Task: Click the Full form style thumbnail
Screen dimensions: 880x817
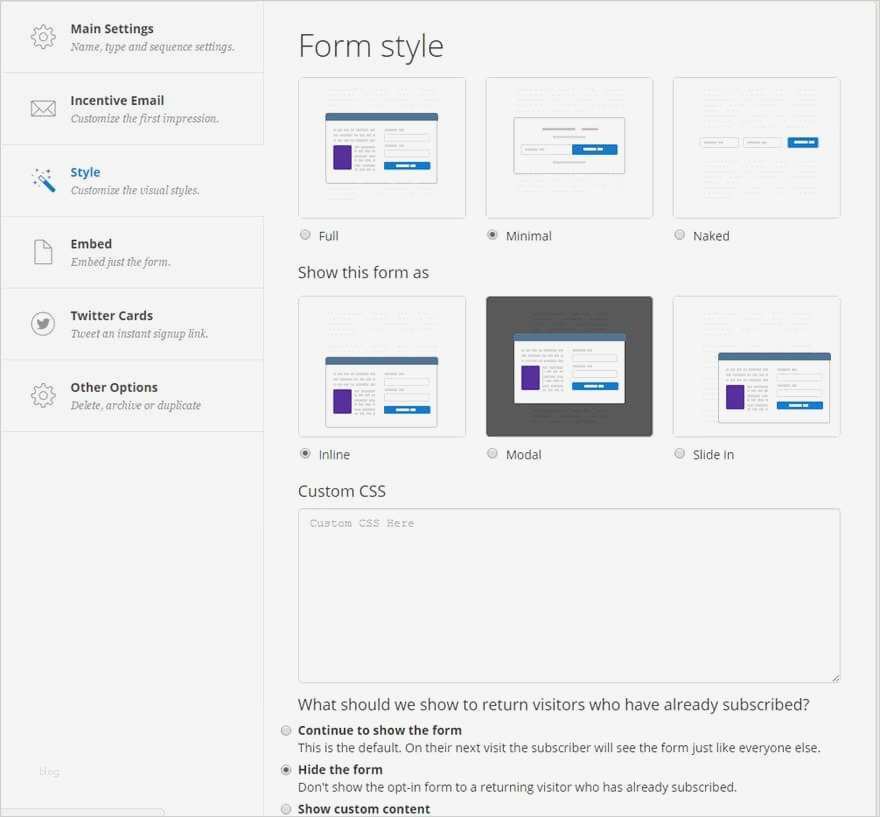Action: (x=381, y=148)
